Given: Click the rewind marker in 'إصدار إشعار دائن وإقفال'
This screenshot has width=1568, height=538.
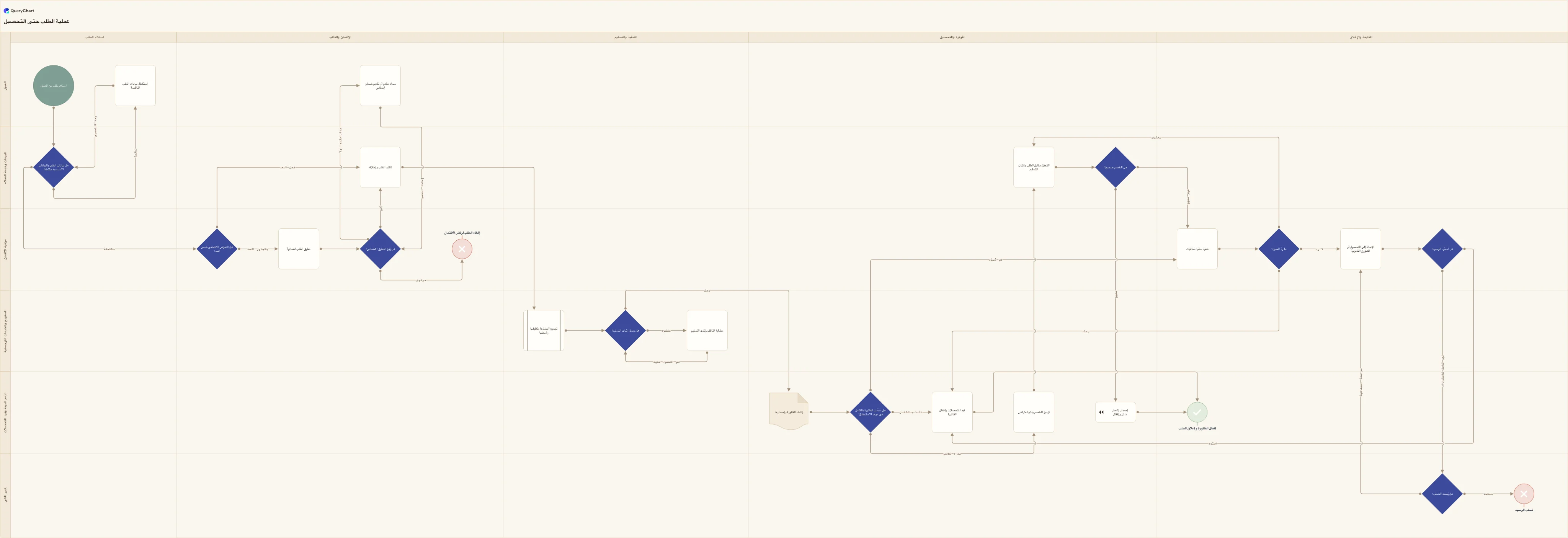Looking at the screenshot, I should click(1101, 412).
